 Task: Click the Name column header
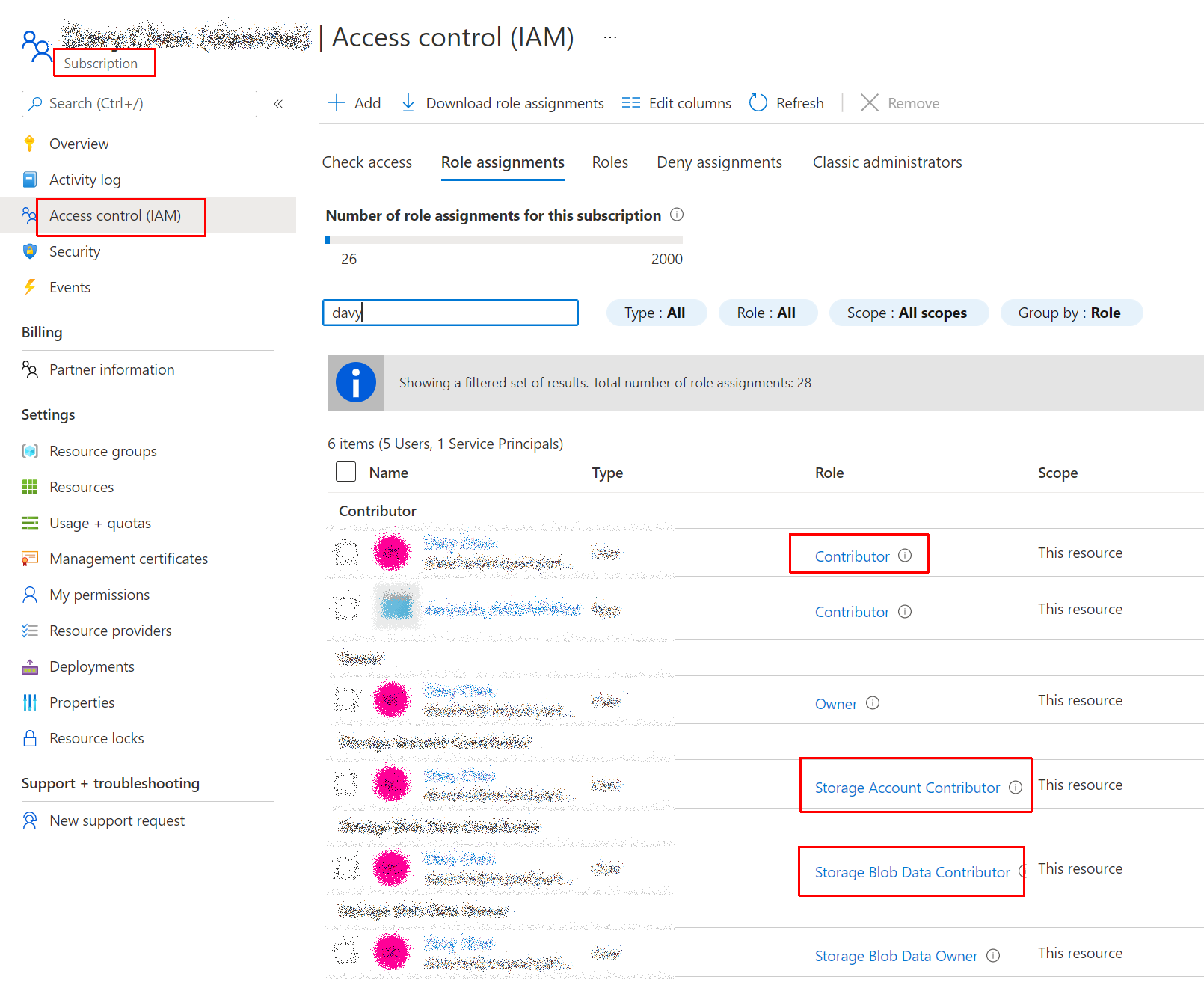click(389, 473)
